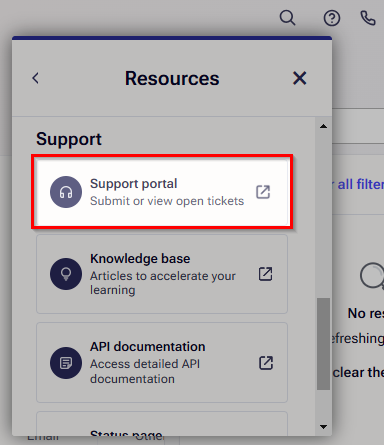Viewport: 384px width, 445px height.
Task: Open the API documentation card
Action: [162, 363]
